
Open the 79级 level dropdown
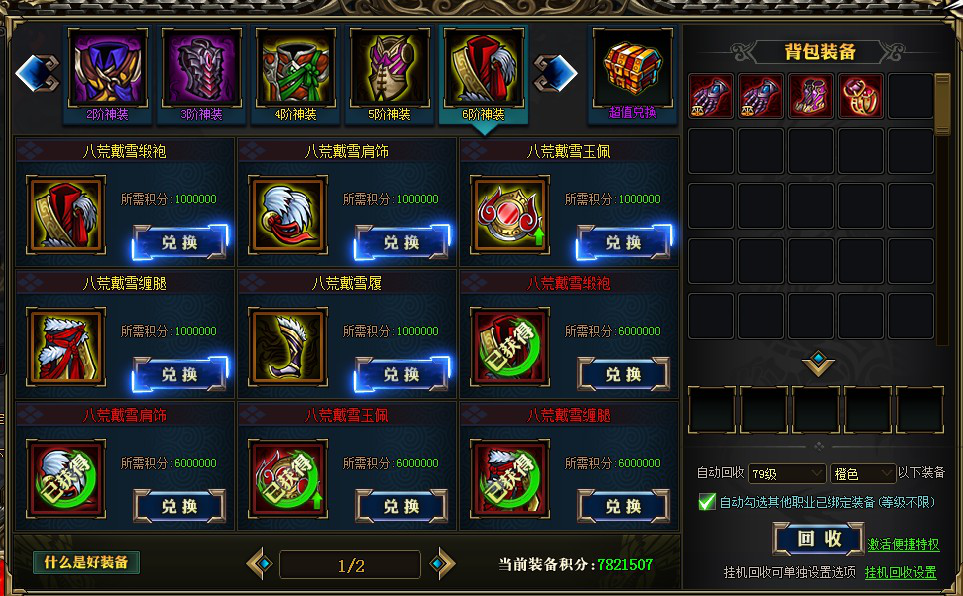pos(787,474)
